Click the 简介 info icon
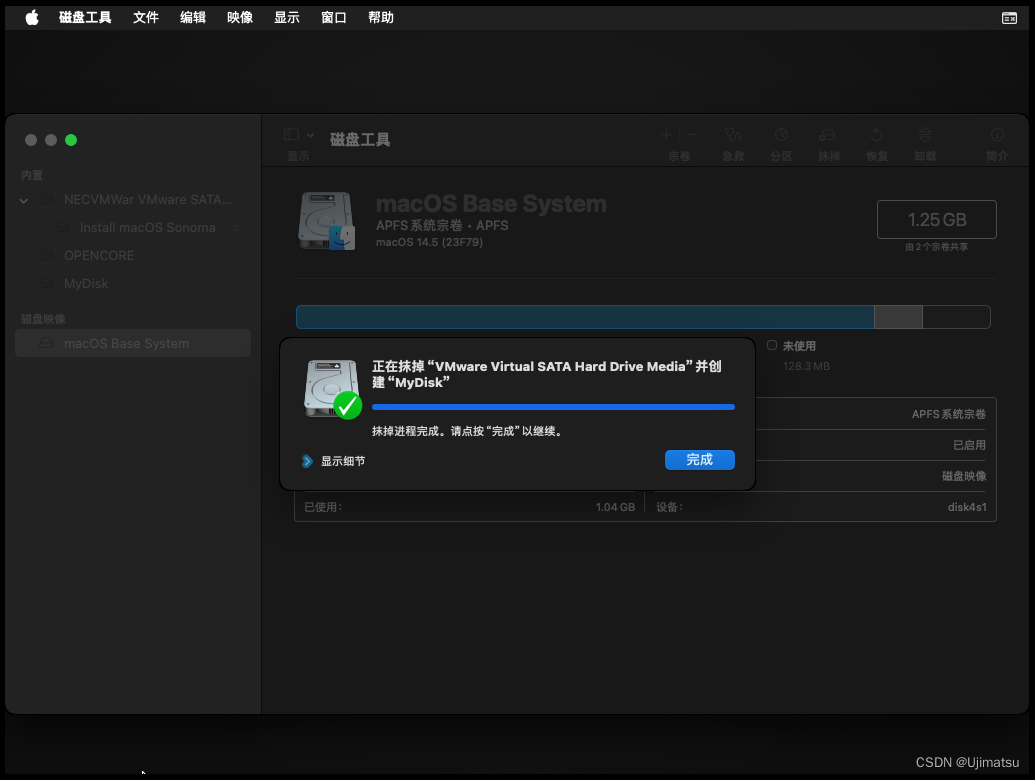 coord(997,135)
